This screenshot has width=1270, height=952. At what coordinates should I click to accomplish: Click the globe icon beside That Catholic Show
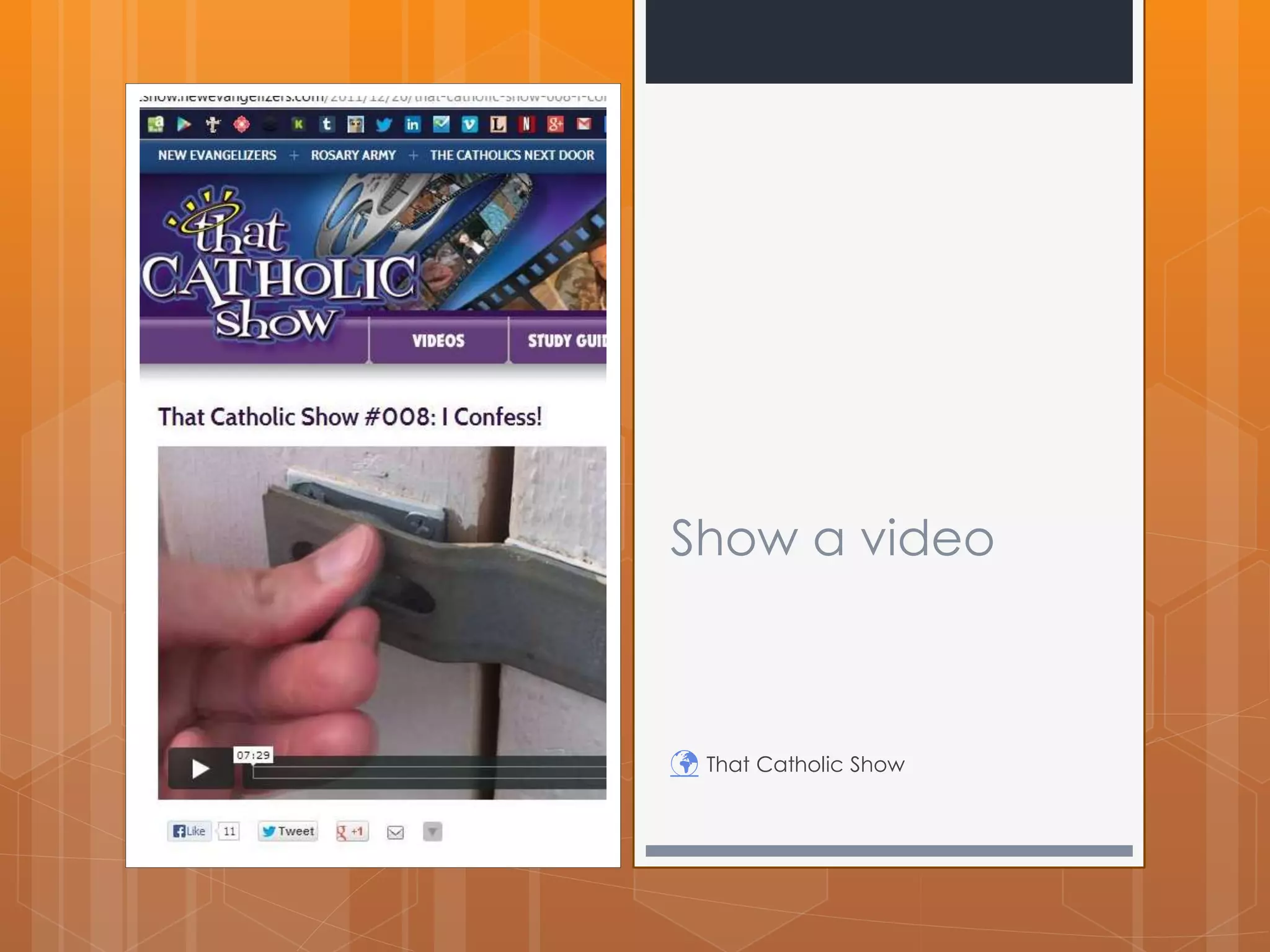684,763
